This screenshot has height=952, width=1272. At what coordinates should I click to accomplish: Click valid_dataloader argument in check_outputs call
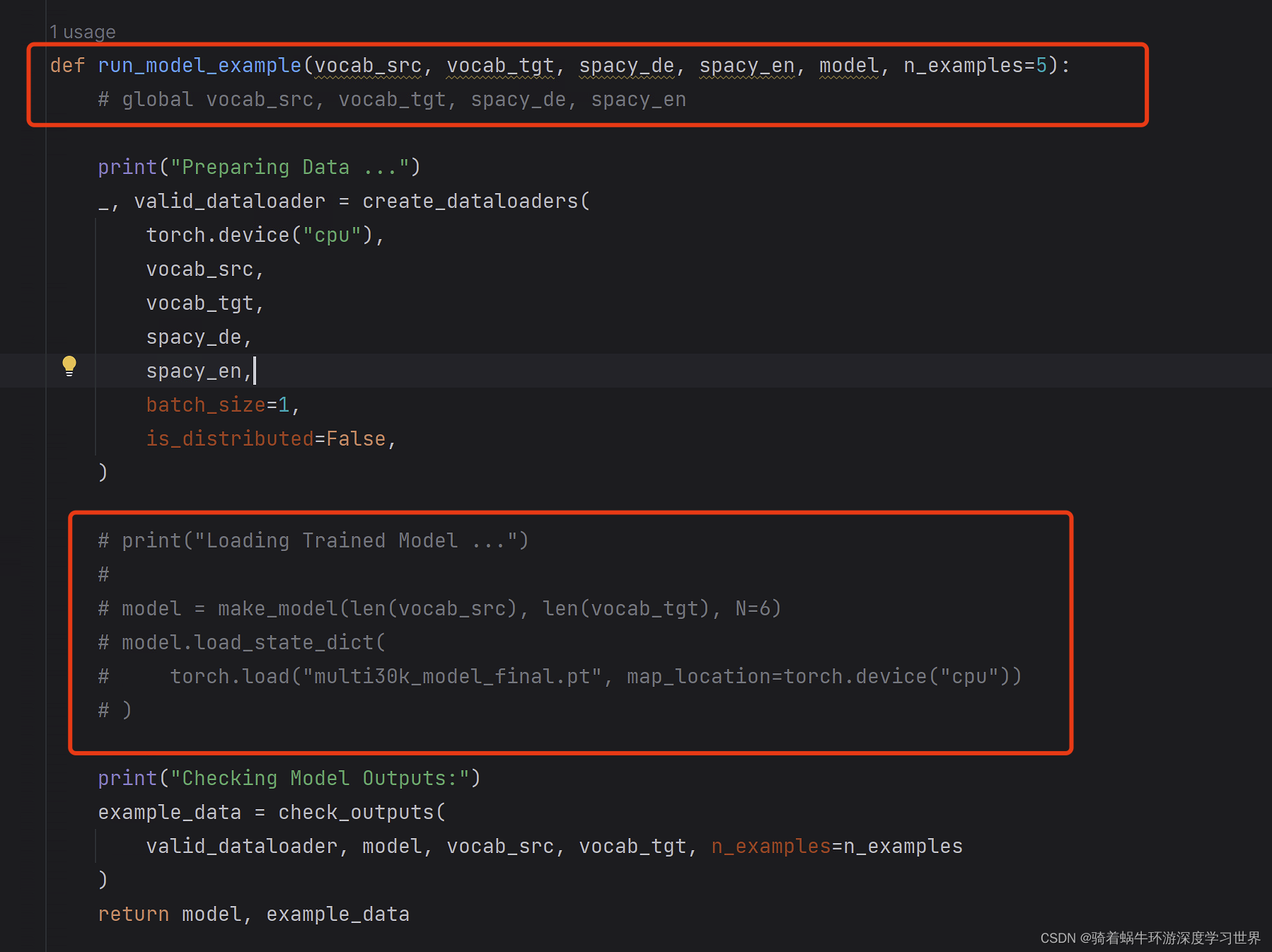[242, 847]
